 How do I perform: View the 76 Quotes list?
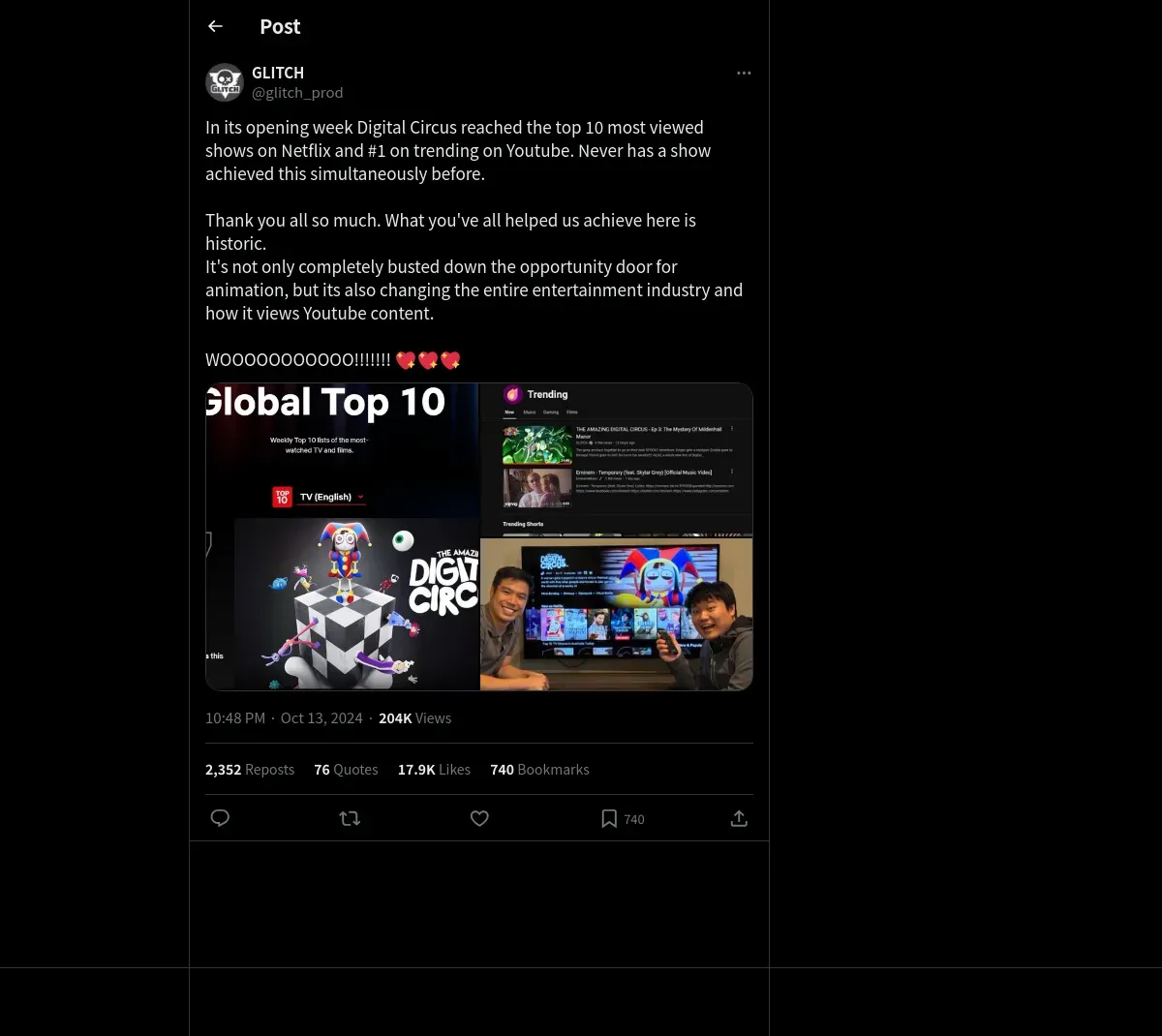coord(346,769)
